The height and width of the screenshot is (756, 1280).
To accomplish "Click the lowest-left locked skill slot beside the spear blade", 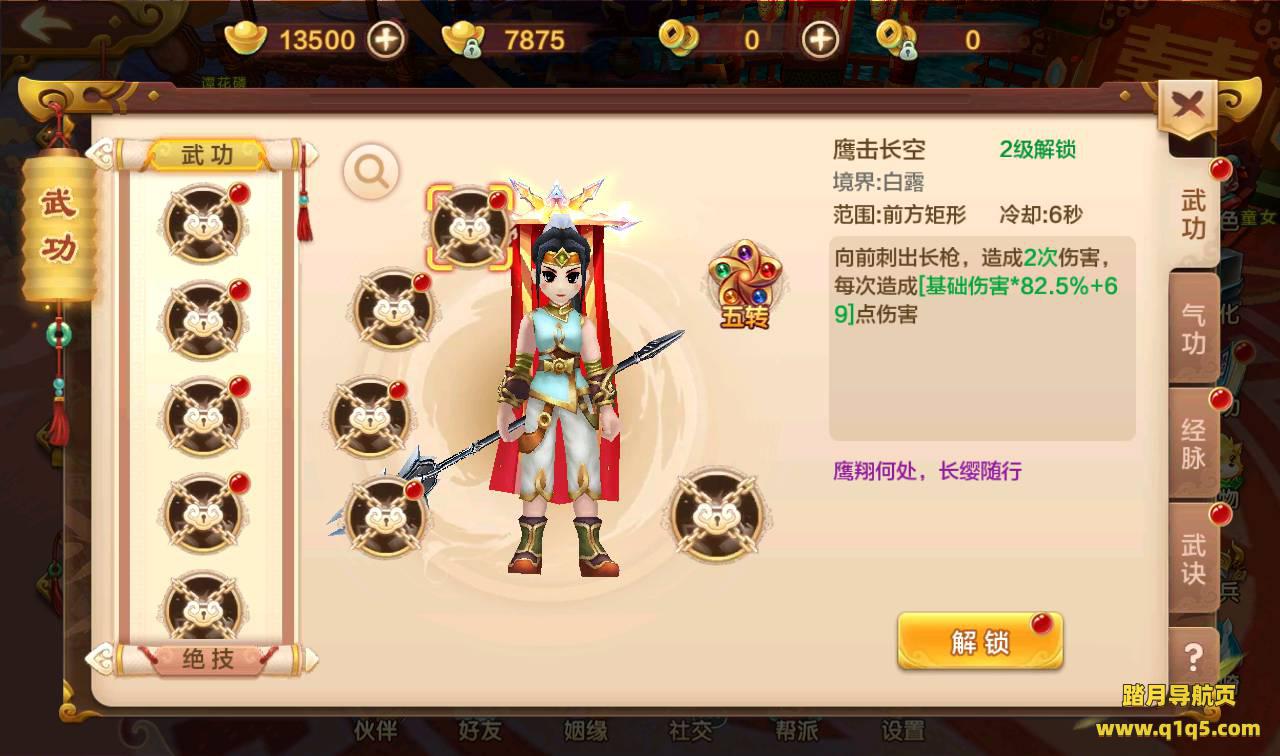I will coord(388,516).
